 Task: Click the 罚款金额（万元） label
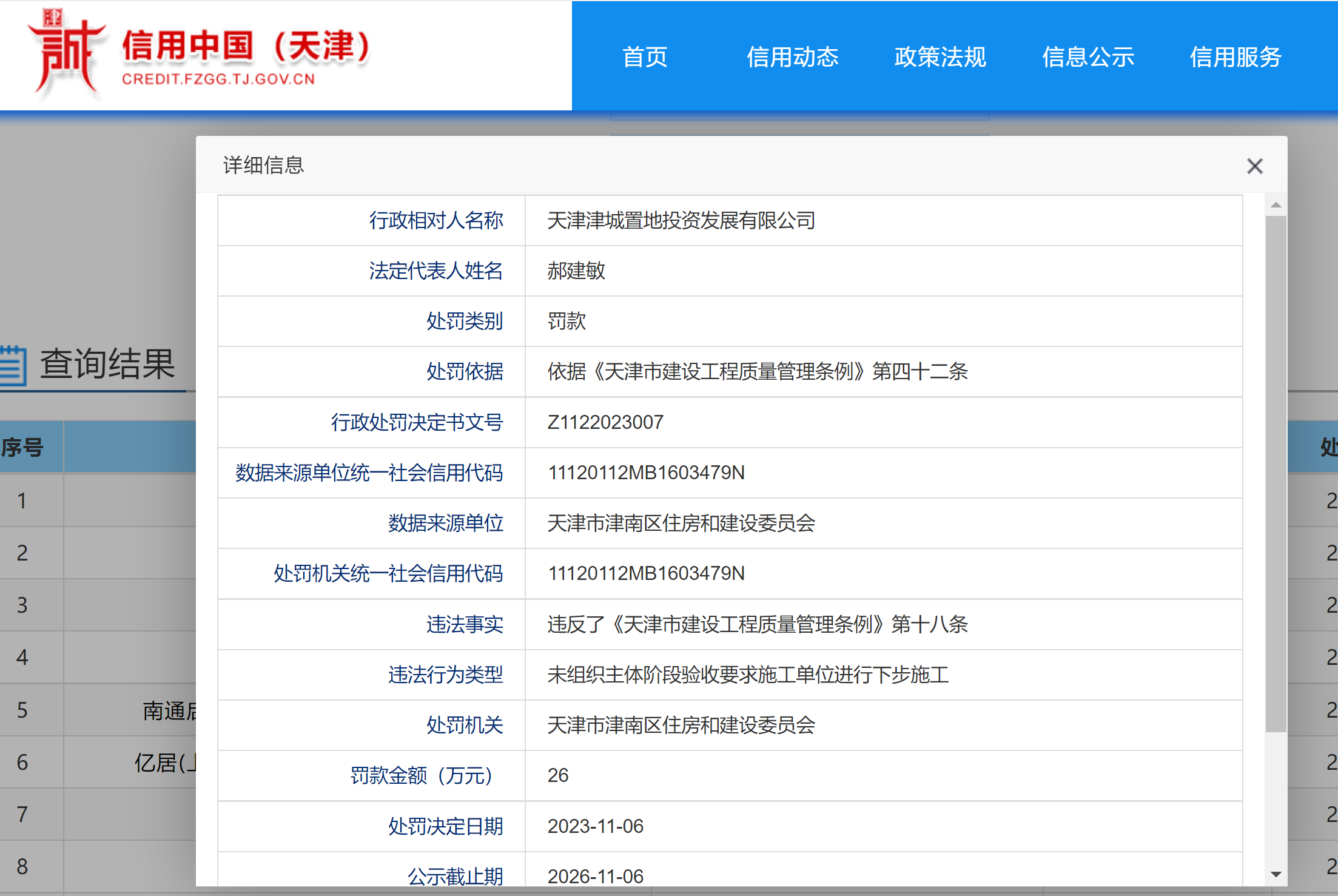(422, 775)
